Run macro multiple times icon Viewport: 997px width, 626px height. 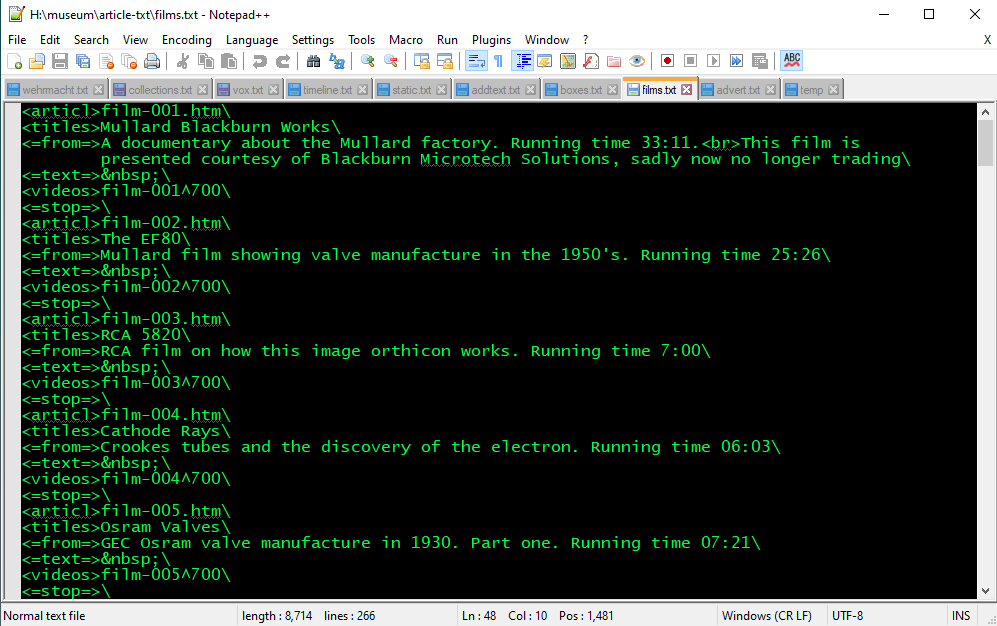(x=736, y=61)
